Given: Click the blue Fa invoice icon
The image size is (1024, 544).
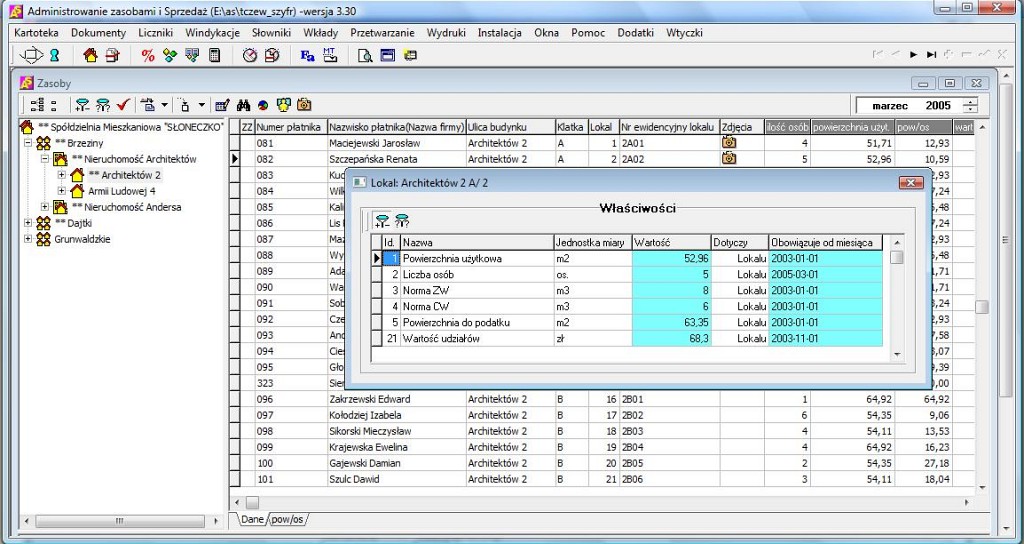Looking at the screenshot, I should click(308, 56).
